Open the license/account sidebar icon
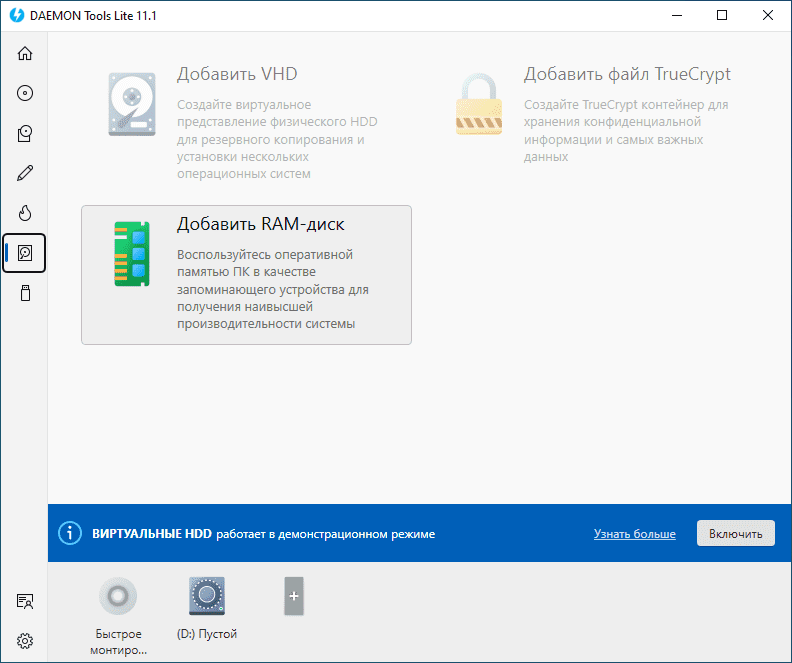This screenshot has height=663, width=792. tap(25, 601)
